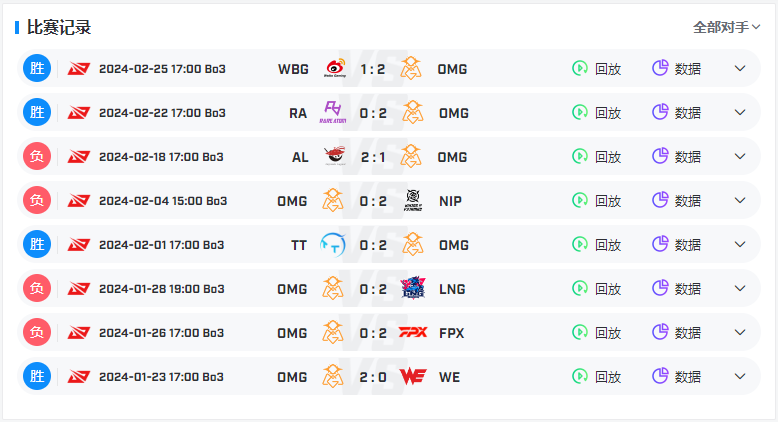Viewport: 778px width, 422px height.
Task: Expand the 2024-02-25 WBG match row
Action: tap(740, 68)
